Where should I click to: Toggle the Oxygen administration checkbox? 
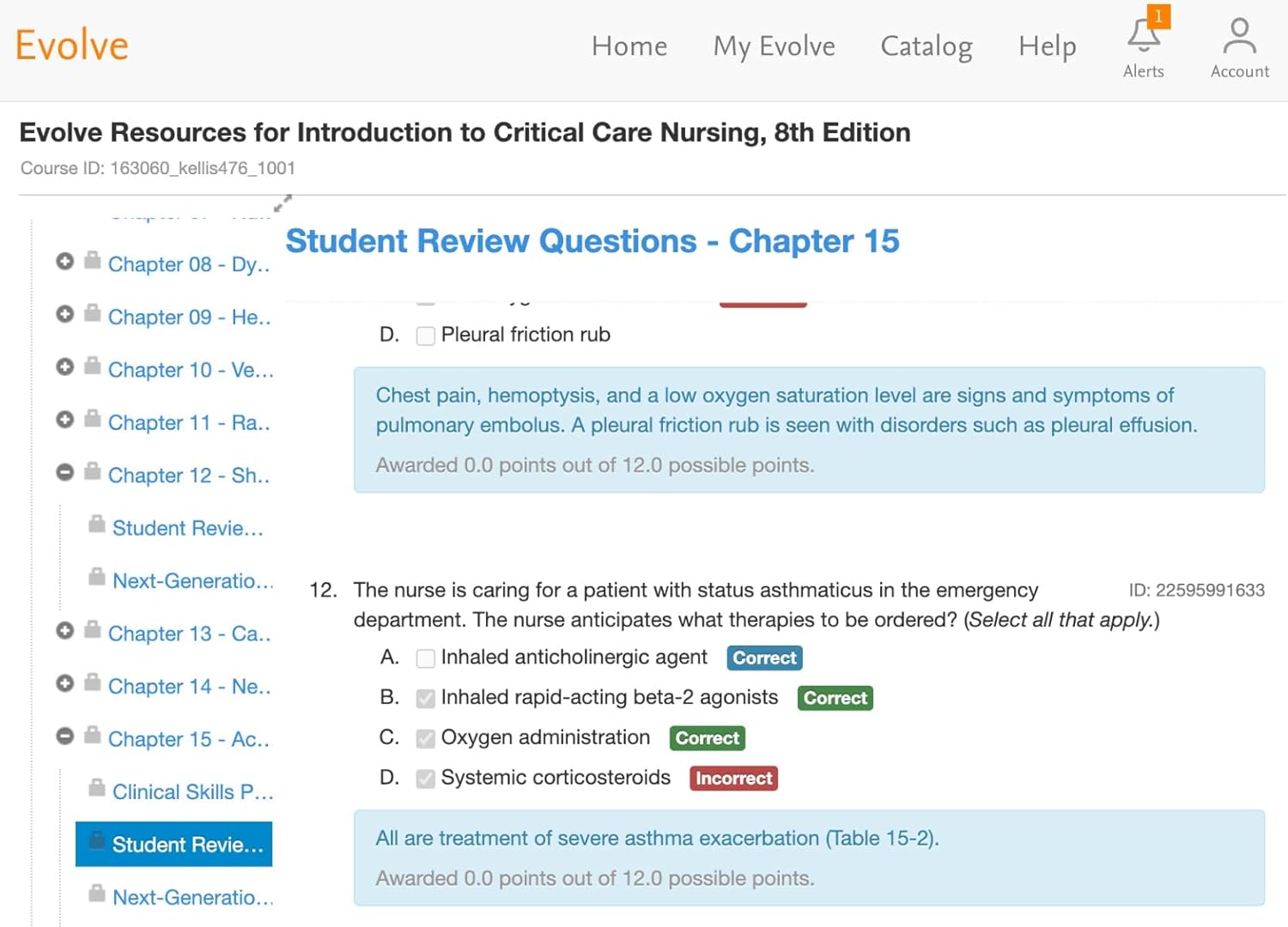point(425,738)
